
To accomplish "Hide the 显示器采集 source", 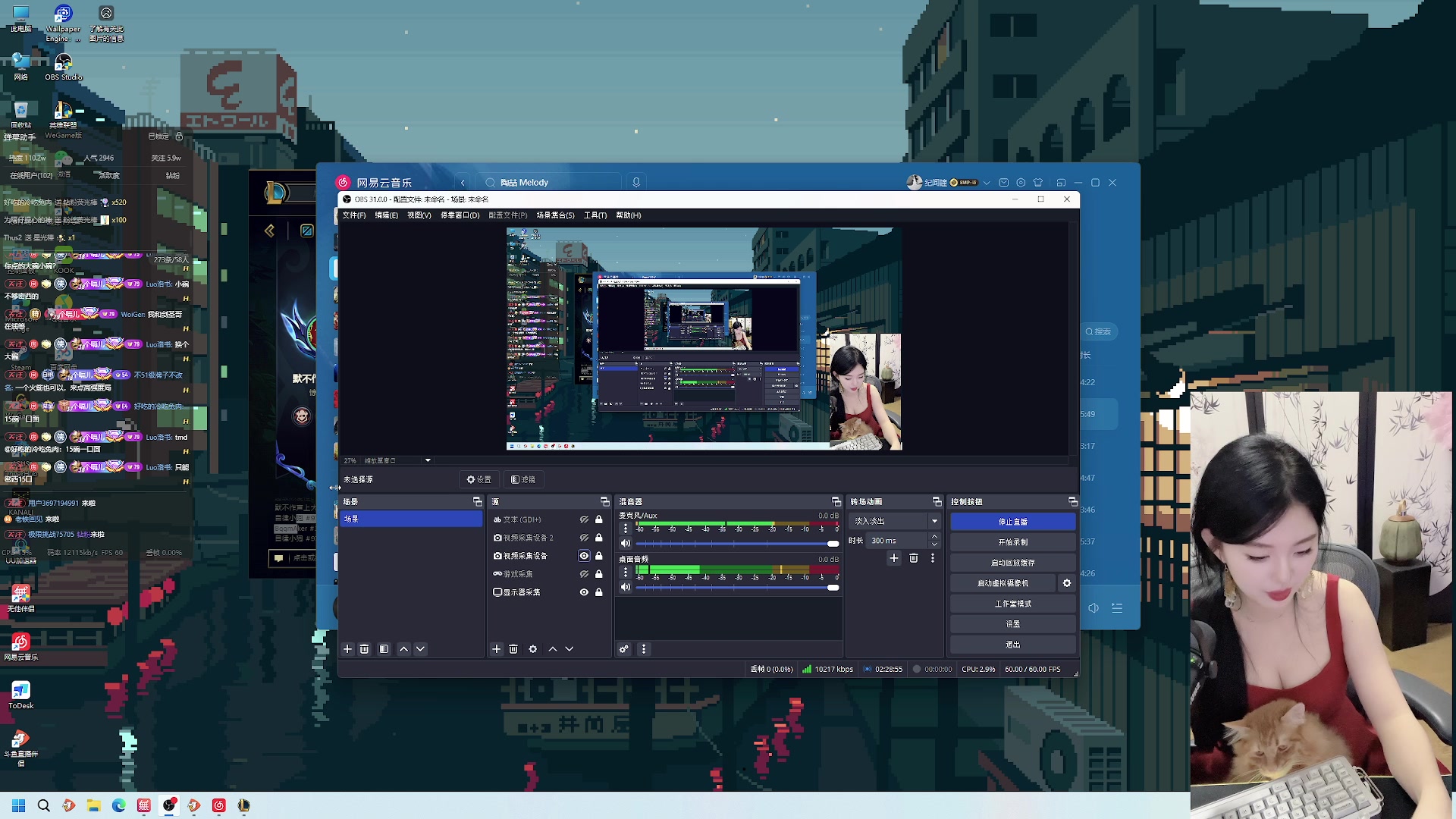I will [584, 592].
